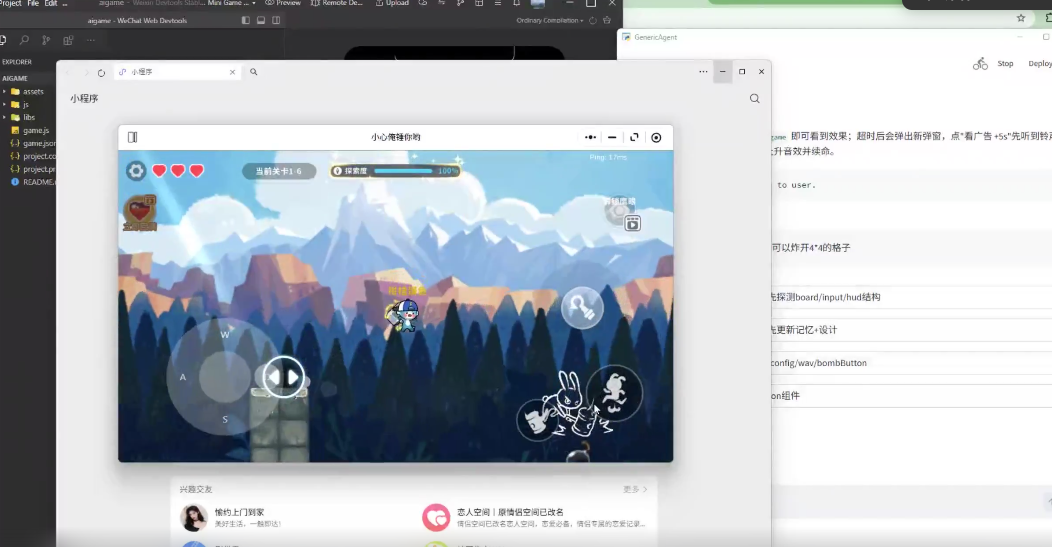Reload the mini program page

tap(101, 72)
